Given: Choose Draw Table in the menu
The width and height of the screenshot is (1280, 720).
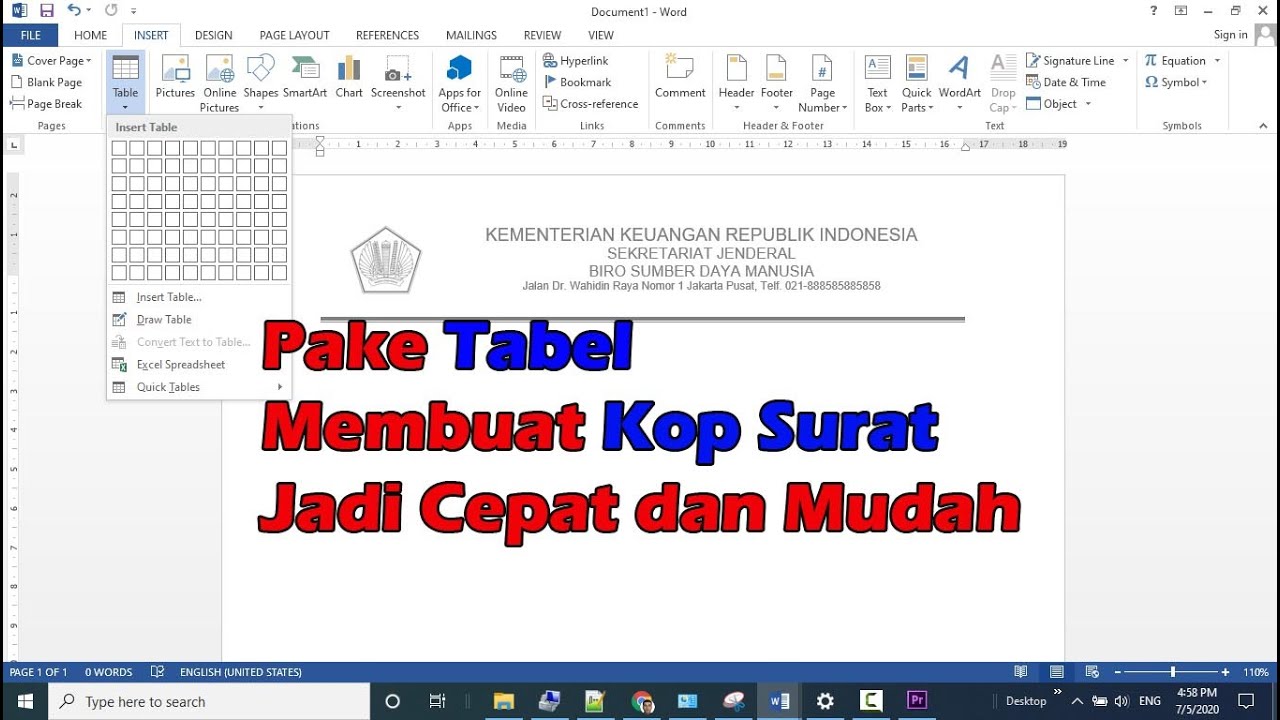Looking at the screenshot, I should tap(164, 320).
